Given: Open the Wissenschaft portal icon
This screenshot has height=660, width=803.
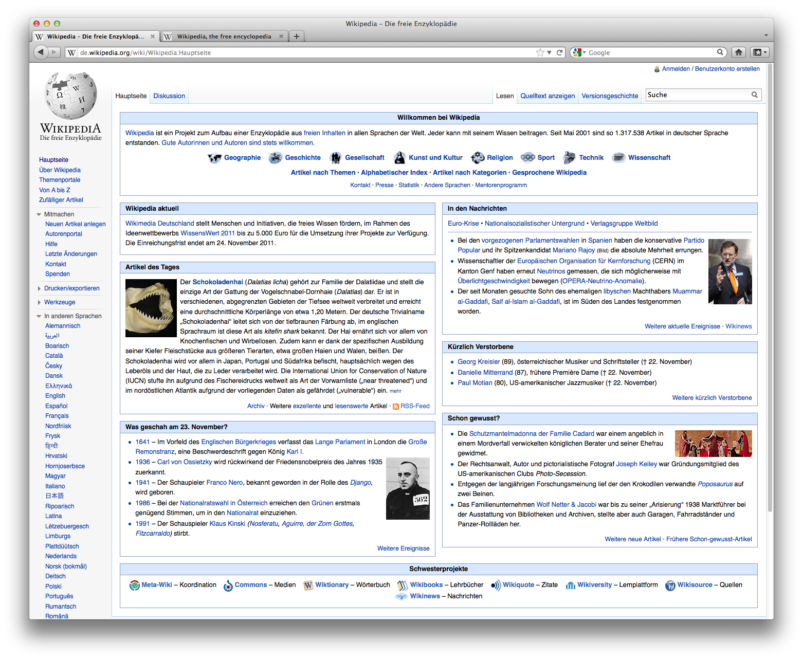Looking at the screenshot, I should [619, 158].
